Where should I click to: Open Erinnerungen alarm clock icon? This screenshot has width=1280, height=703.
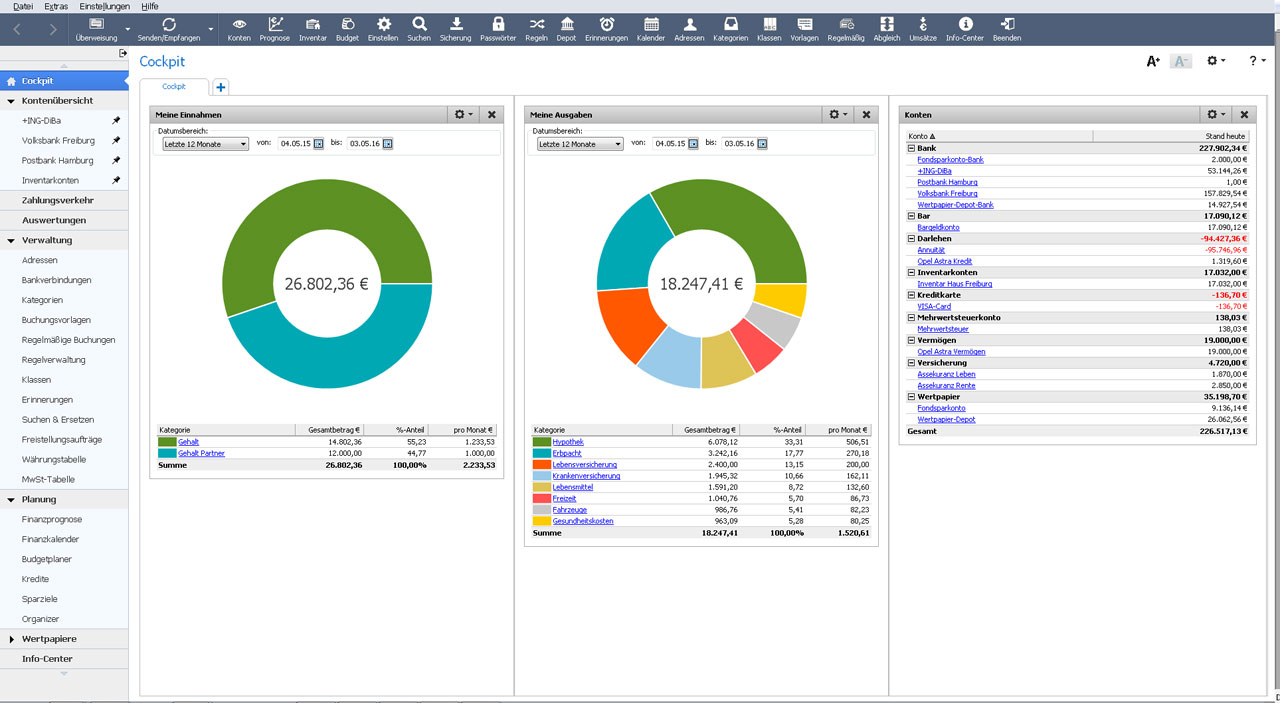coord(607,28)
